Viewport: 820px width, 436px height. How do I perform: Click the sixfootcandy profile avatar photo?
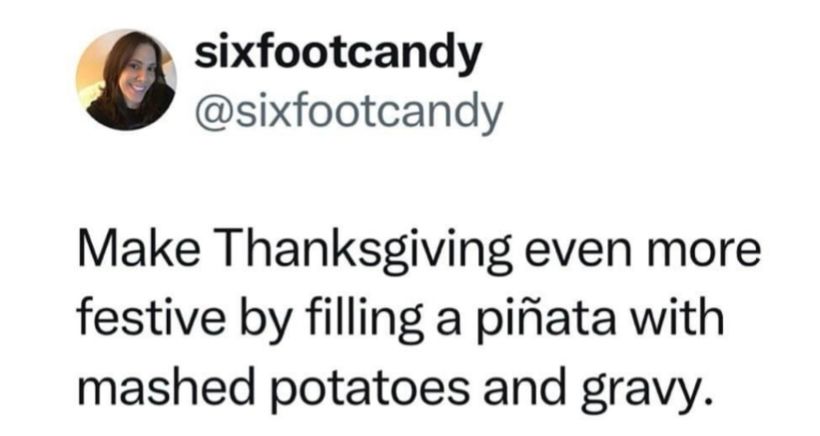pyautogui.click(x=126, y=79)
